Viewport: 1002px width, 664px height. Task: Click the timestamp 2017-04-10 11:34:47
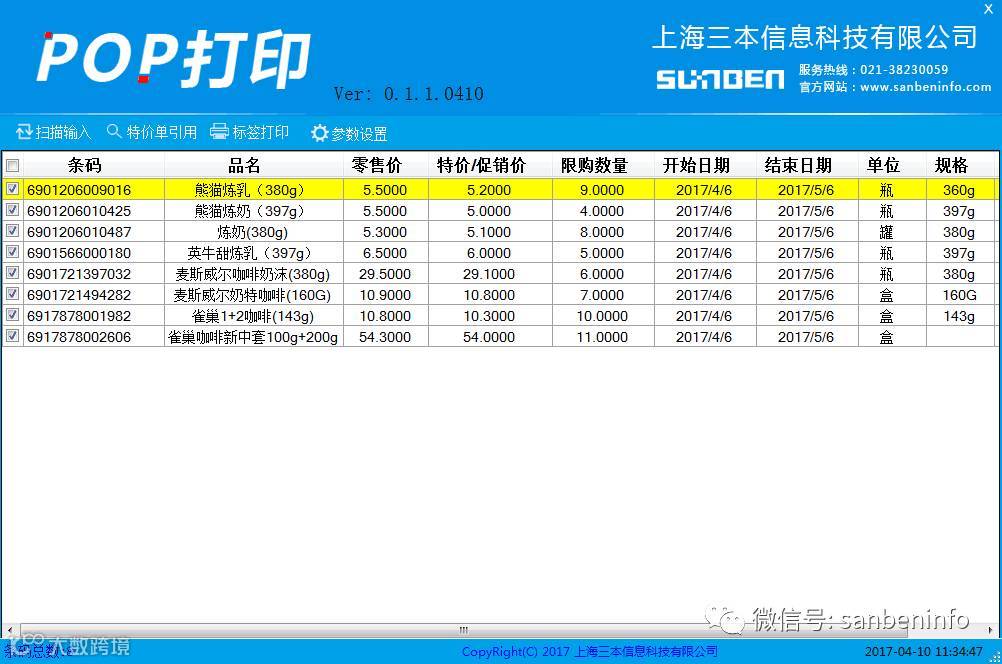click(x=923, y=651)
